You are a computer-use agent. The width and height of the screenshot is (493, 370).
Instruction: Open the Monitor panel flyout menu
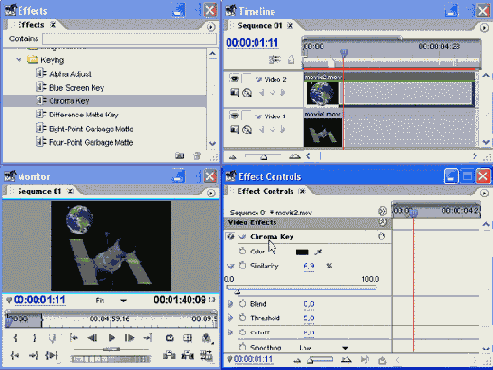coord(211,193)
